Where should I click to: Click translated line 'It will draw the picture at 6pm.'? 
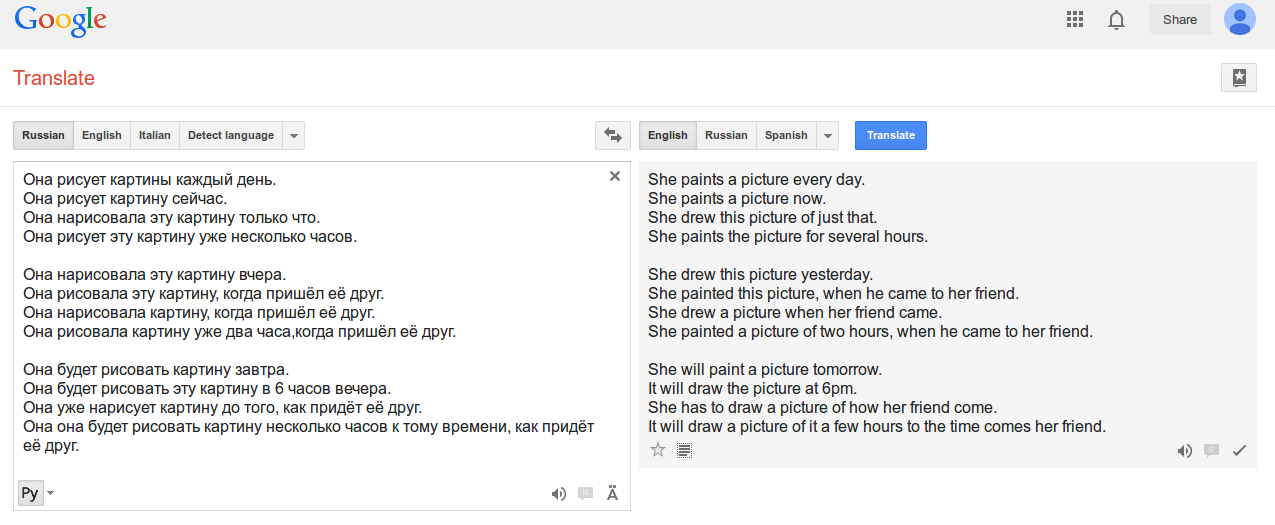coord(753,388)
